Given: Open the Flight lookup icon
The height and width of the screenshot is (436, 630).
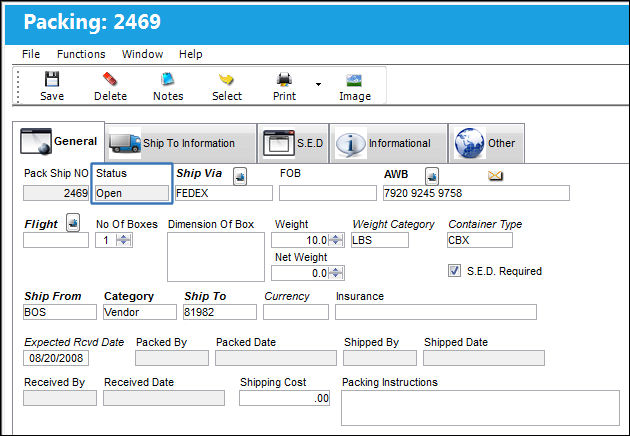Looking at the screenshot, I should [73, 223].
